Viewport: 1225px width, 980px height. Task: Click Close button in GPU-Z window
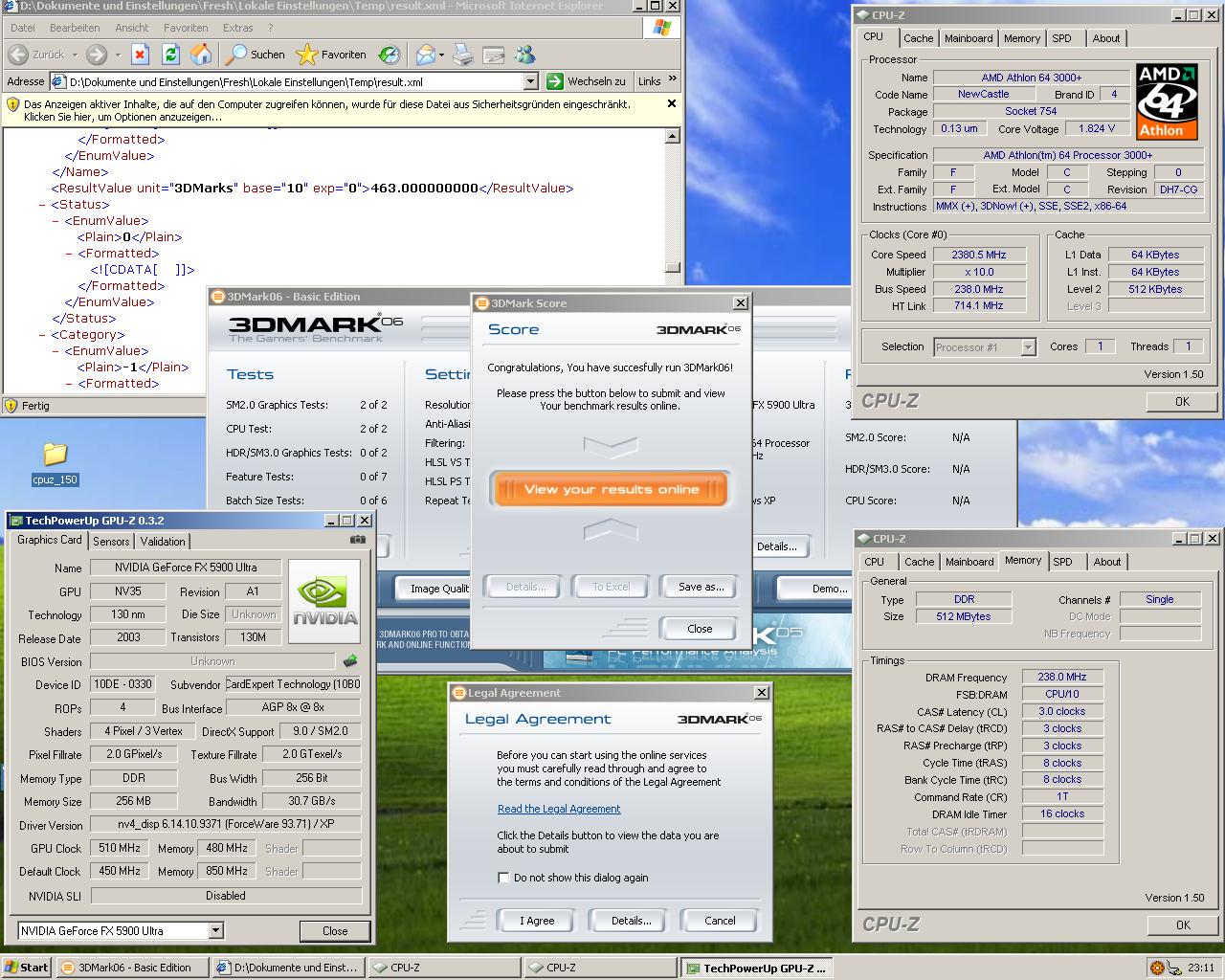point(335,930)
